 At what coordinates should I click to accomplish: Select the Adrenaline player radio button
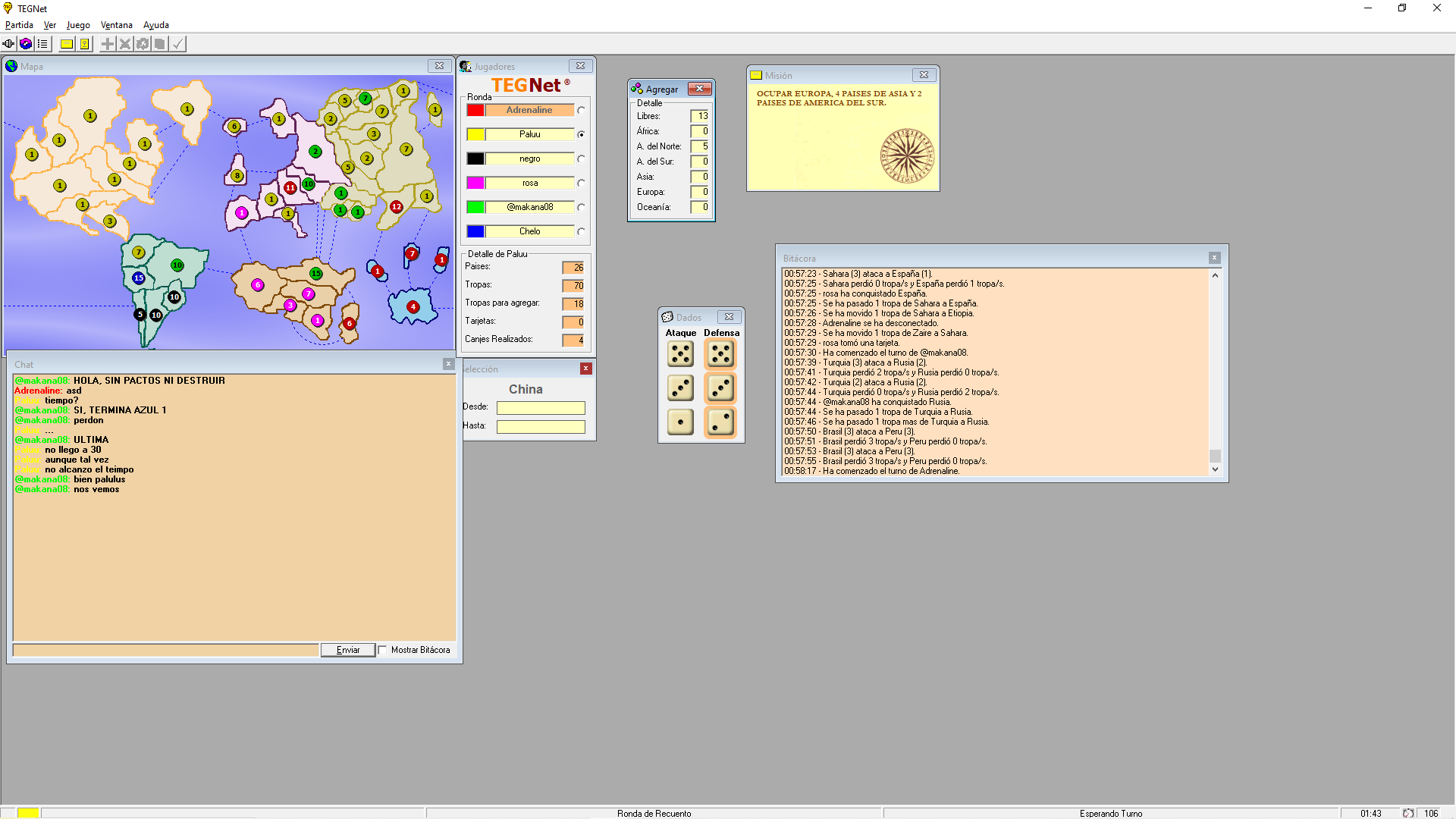tap(581, 111)
